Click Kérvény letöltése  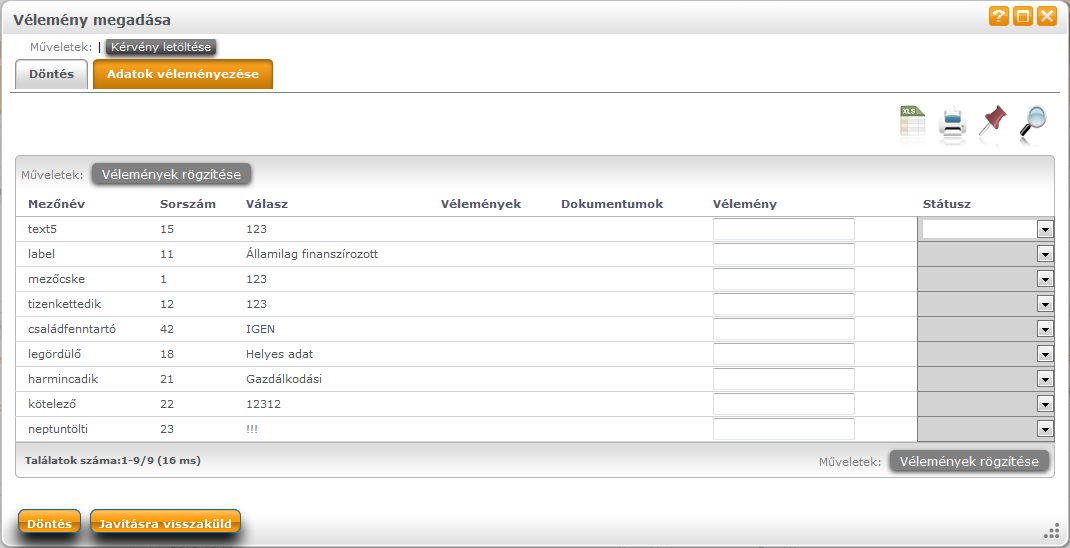(161, 47)
